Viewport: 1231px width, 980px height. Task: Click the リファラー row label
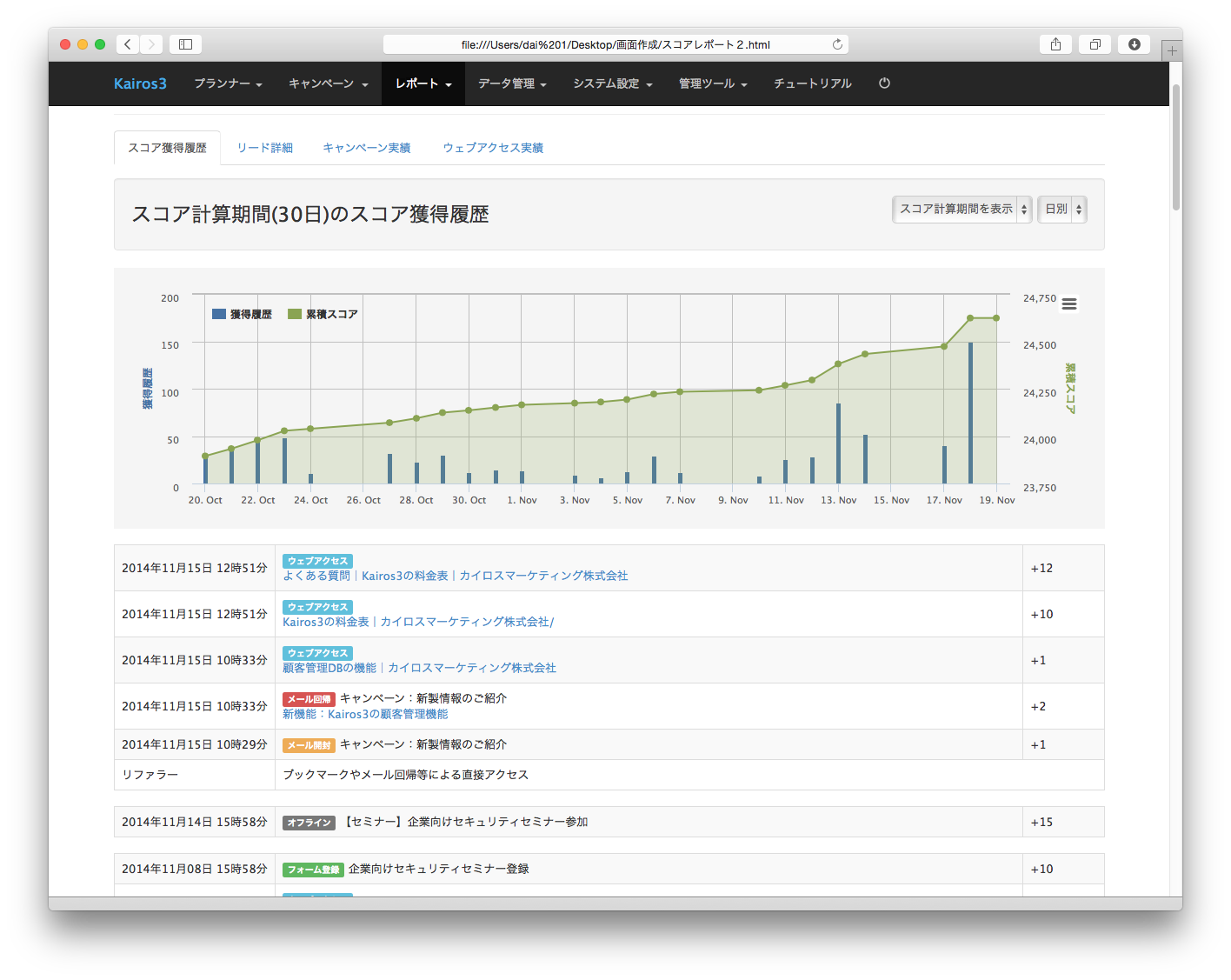coord(150,775)
